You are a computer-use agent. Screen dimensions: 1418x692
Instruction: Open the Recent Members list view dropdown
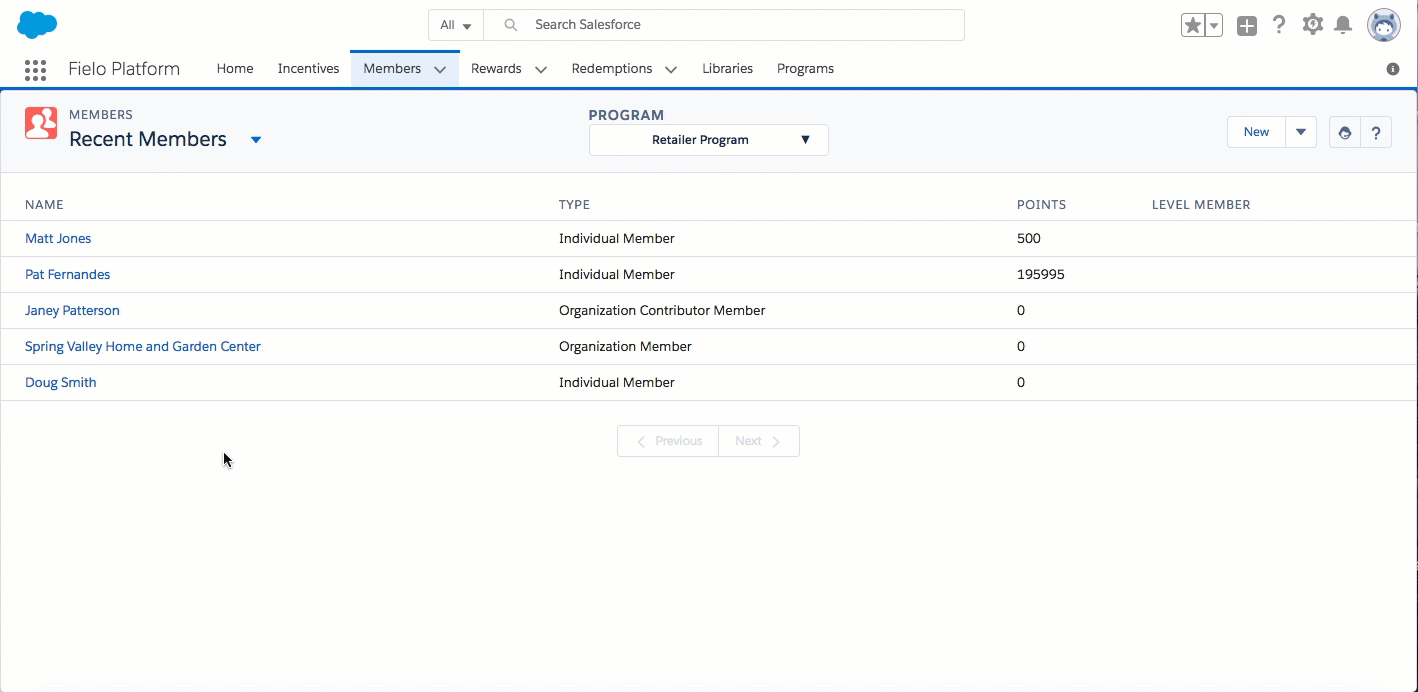(256, 140)
